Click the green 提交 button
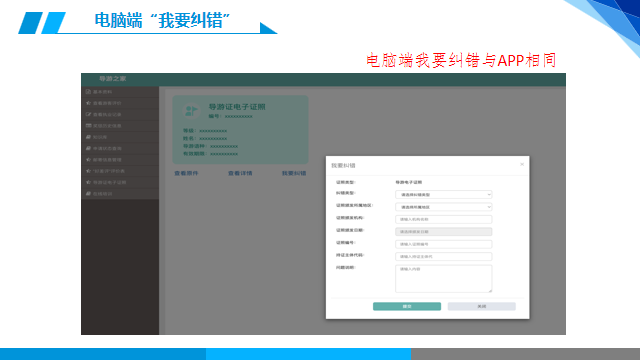Viewport: 640px width, 360px height. point(407,307)
